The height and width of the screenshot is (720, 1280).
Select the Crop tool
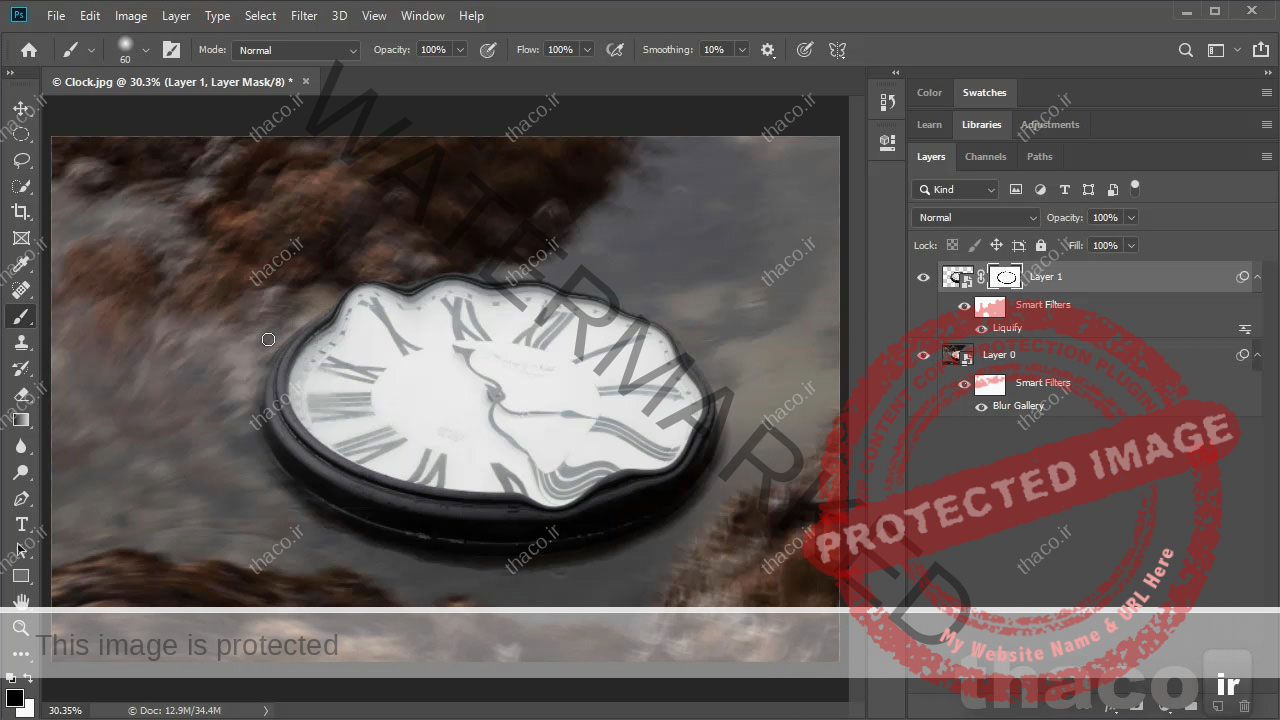[21, 212]
